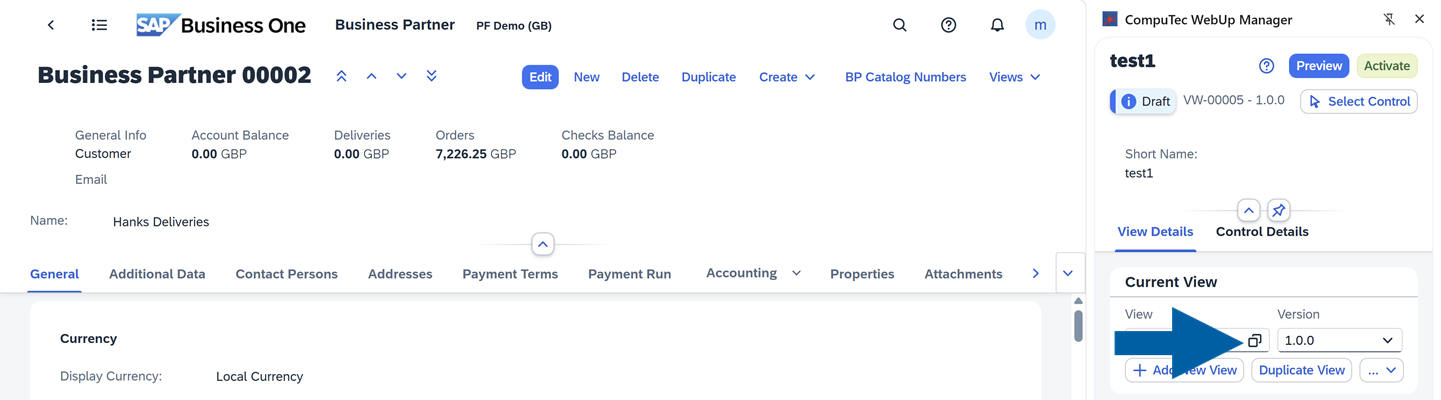Screen dimensions: 1441x400
Task: Unpin the CompuTec WebUp Manager panel
Action: pyautogui.click(x=1389, y=19)
